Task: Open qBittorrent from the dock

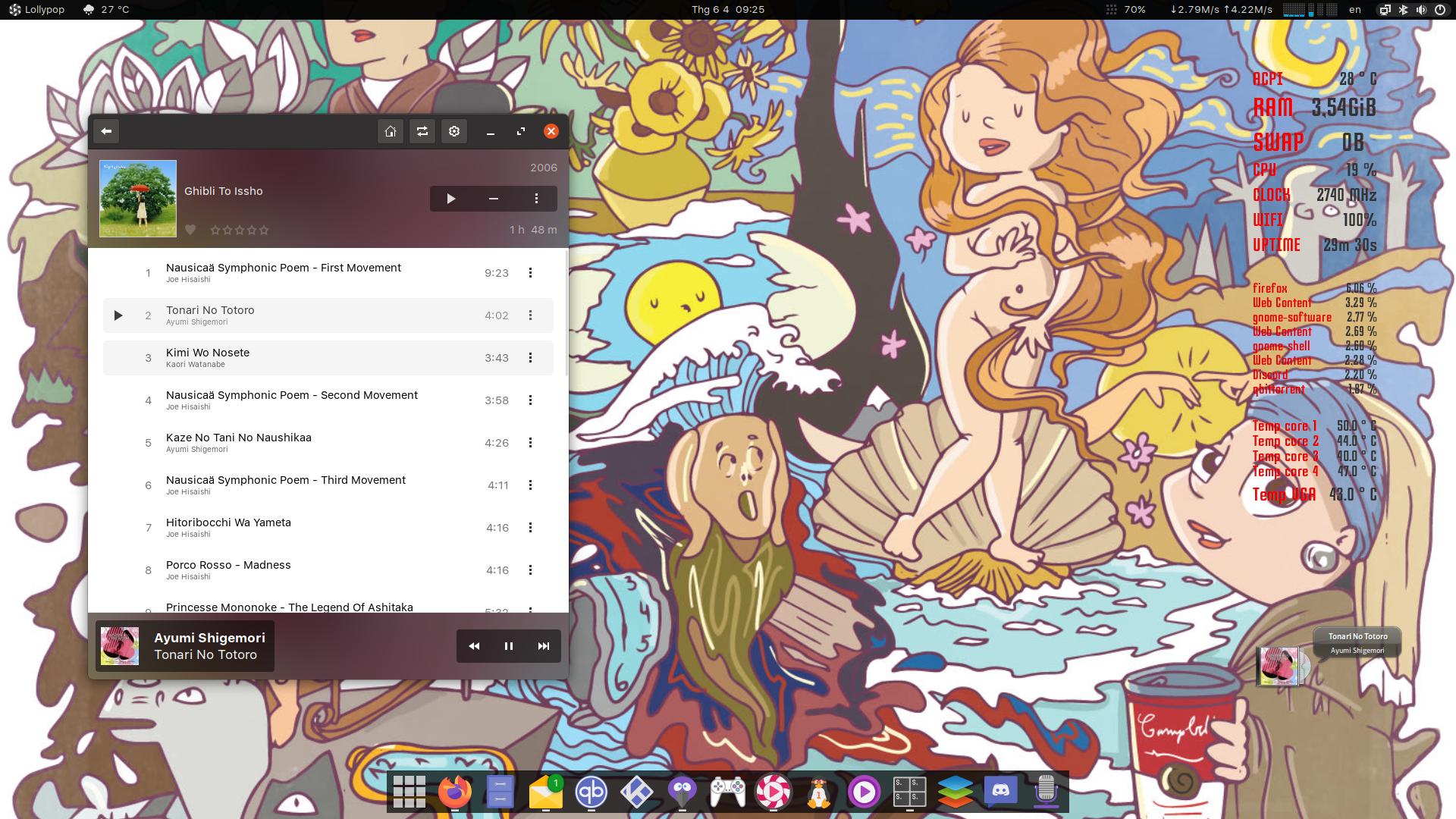Action: click(x=591, y=792)
